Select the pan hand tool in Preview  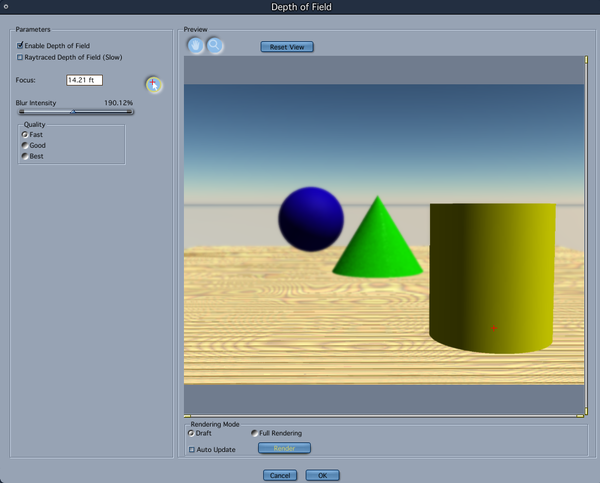click(196, 46)
